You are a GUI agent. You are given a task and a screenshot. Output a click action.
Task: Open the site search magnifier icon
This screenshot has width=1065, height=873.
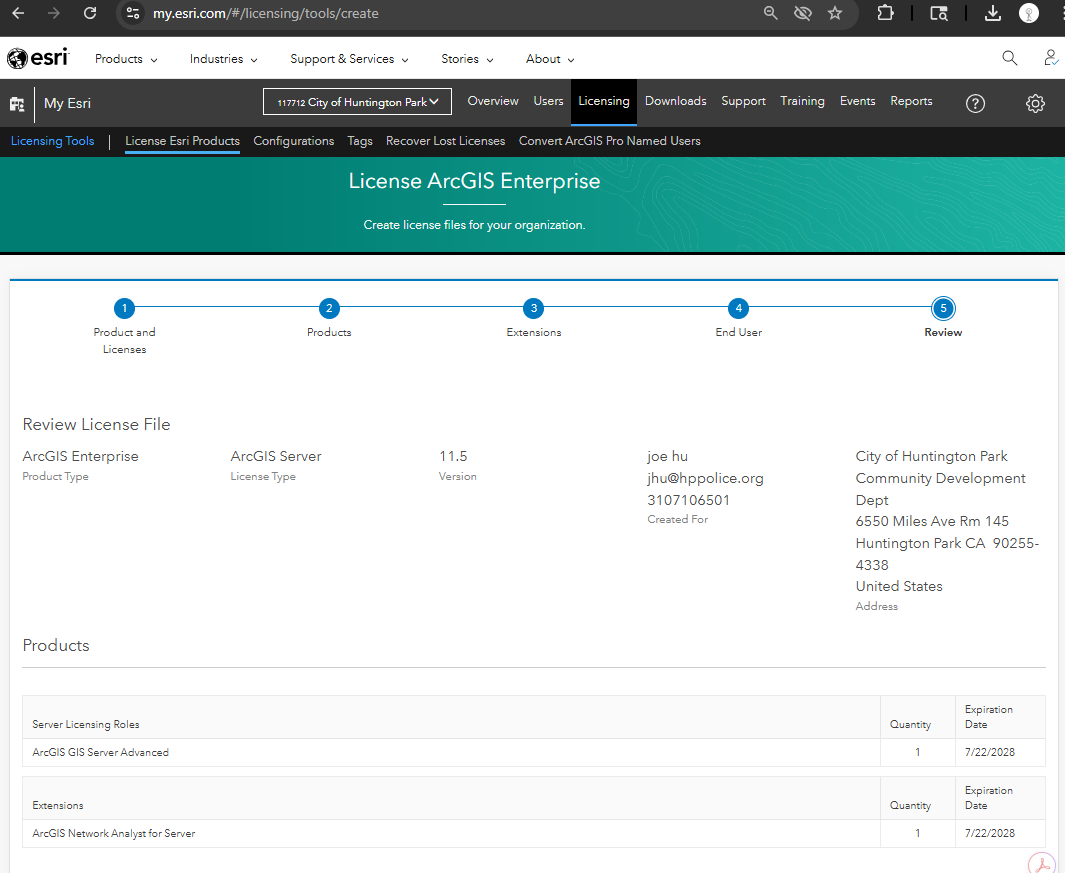click(x=1009, y=58)
